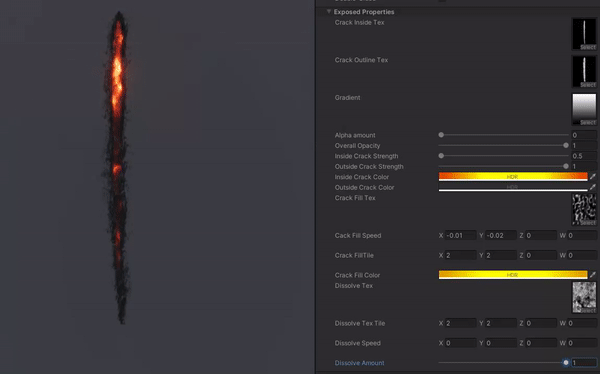
Task: Click the Crack FillTile Y field
Action: coord(501,255)
